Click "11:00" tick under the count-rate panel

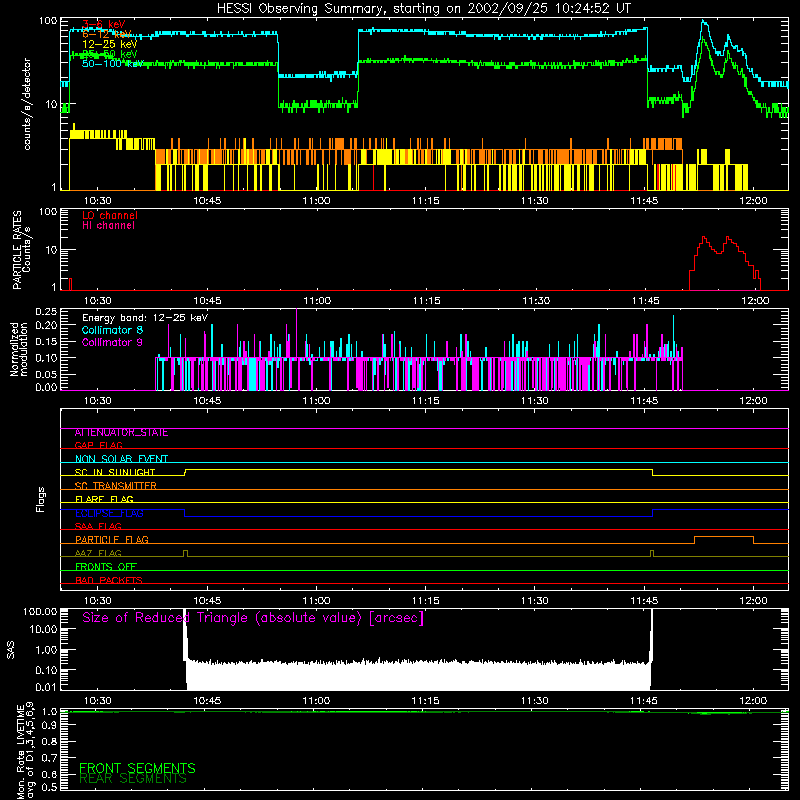tap(316, 201)
